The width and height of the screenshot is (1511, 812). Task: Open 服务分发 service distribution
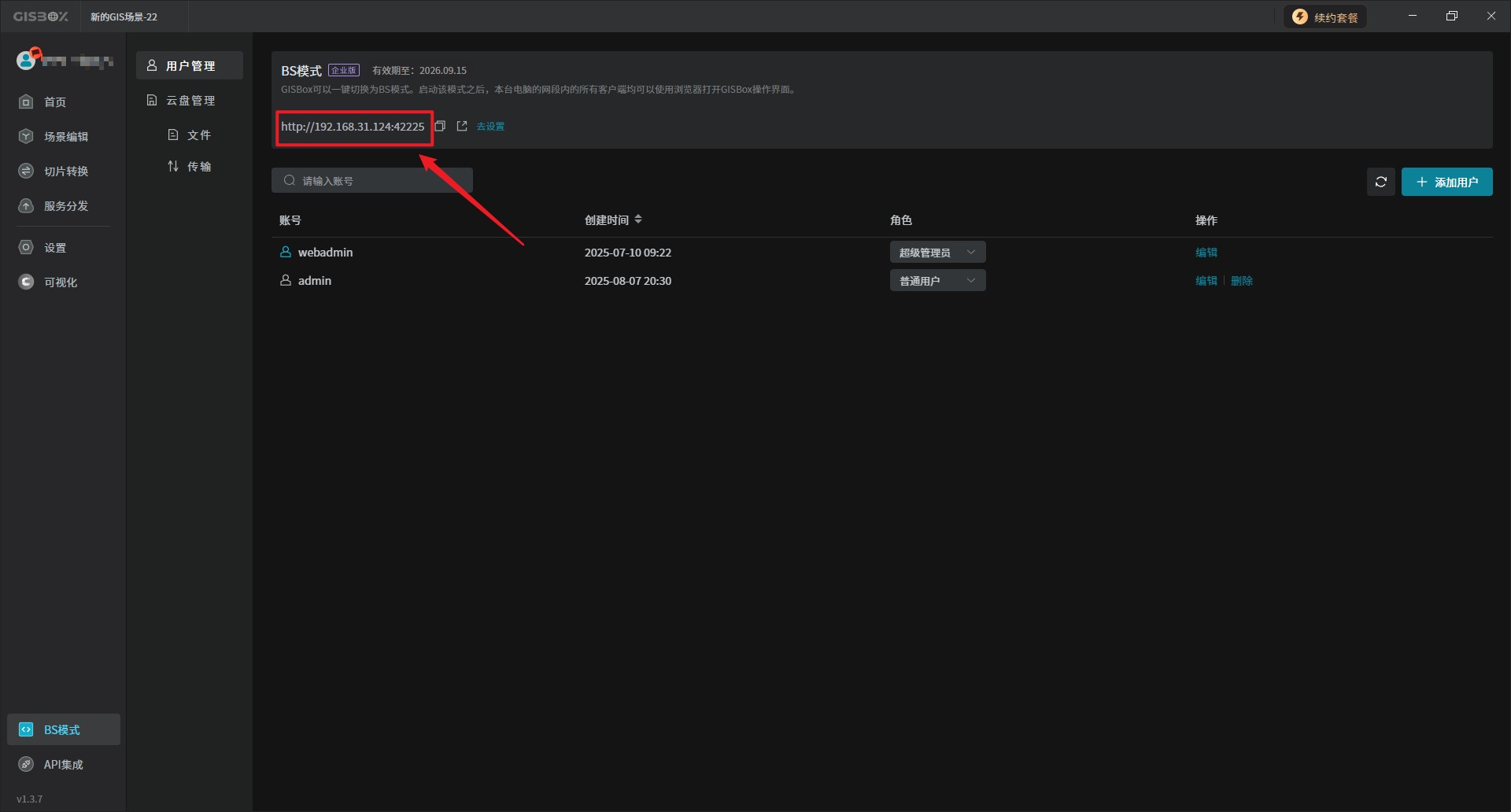click(65, 206)
